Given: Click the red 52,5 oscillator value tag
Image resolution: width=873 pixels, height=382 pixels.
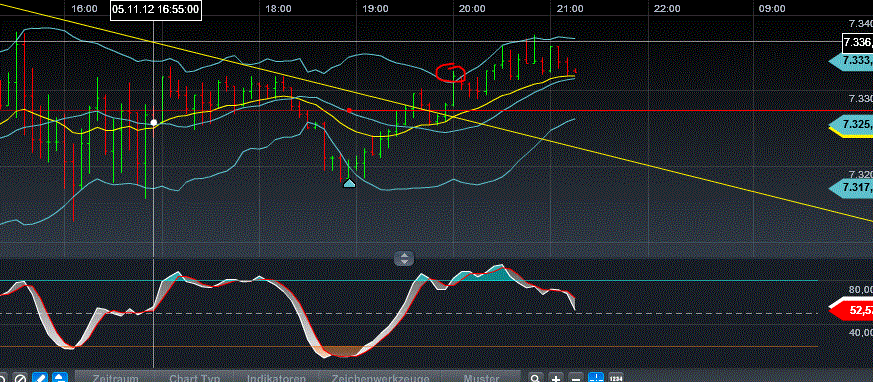Looking at the screenshot, I should point(852,310).
